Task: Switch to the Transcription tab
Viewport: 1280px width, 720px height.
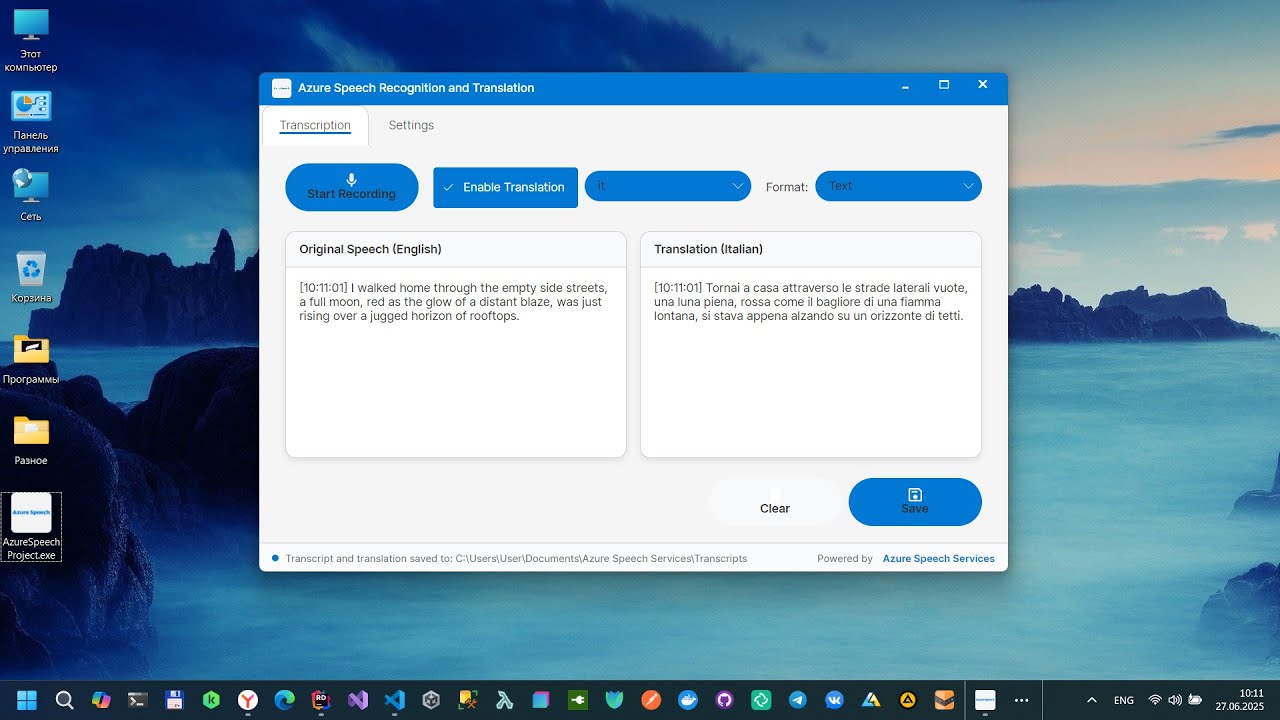Action: (315, 125)
